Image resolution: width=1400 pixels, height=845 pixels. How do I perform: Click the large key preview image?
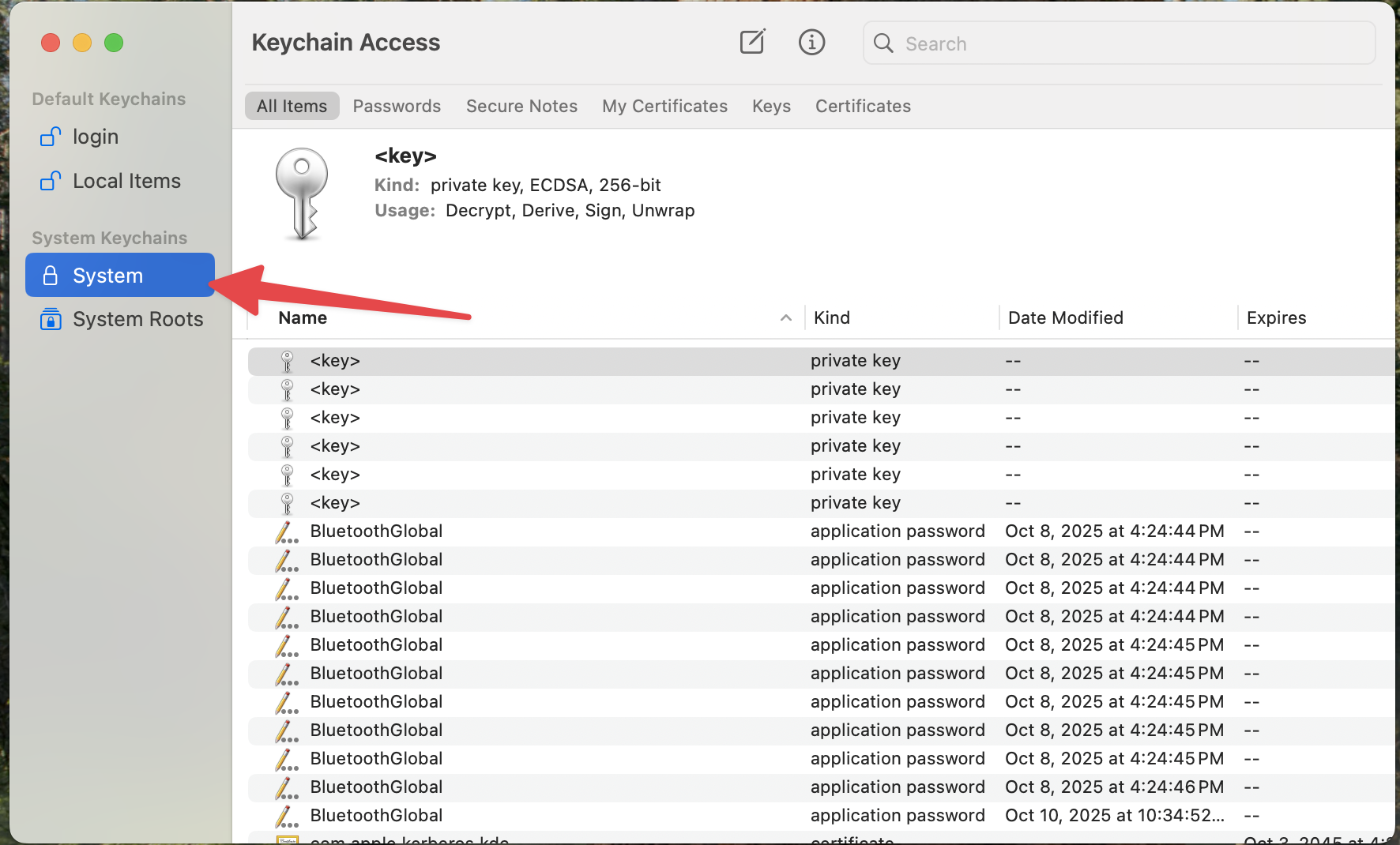pos(301,194)
